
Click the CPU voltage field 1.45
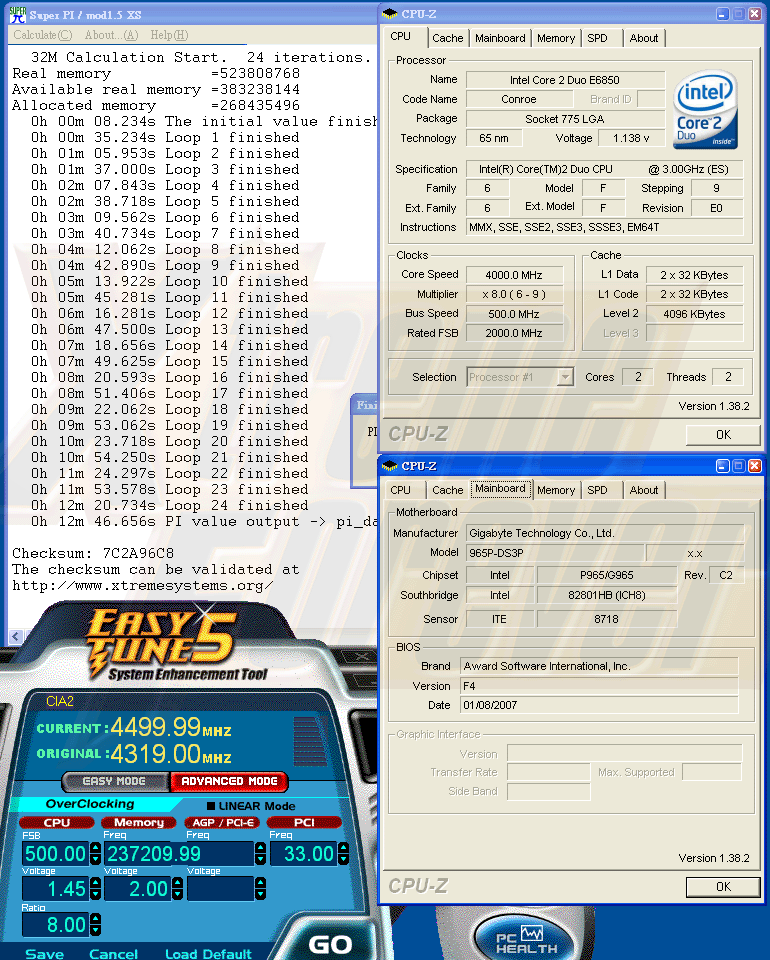[x=55, y=888]
